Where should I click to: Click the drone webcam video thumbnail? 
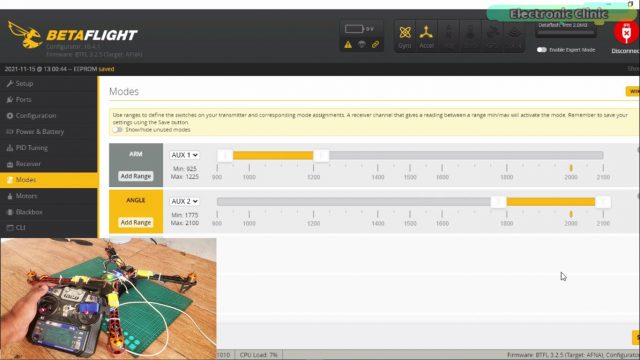(109, 299)
